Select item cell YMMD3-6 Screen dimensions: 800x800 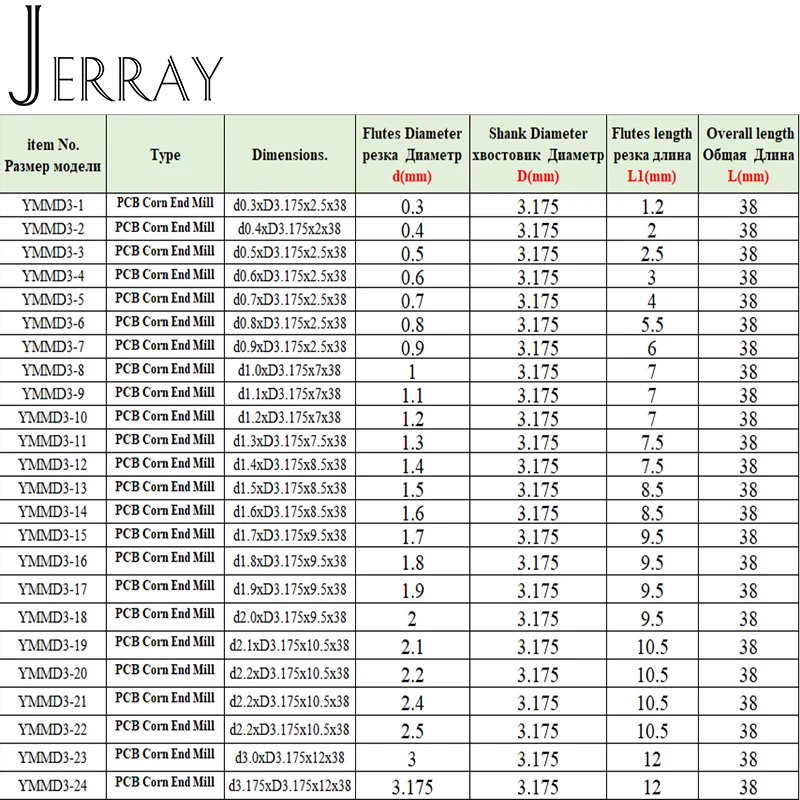point(53,323)
